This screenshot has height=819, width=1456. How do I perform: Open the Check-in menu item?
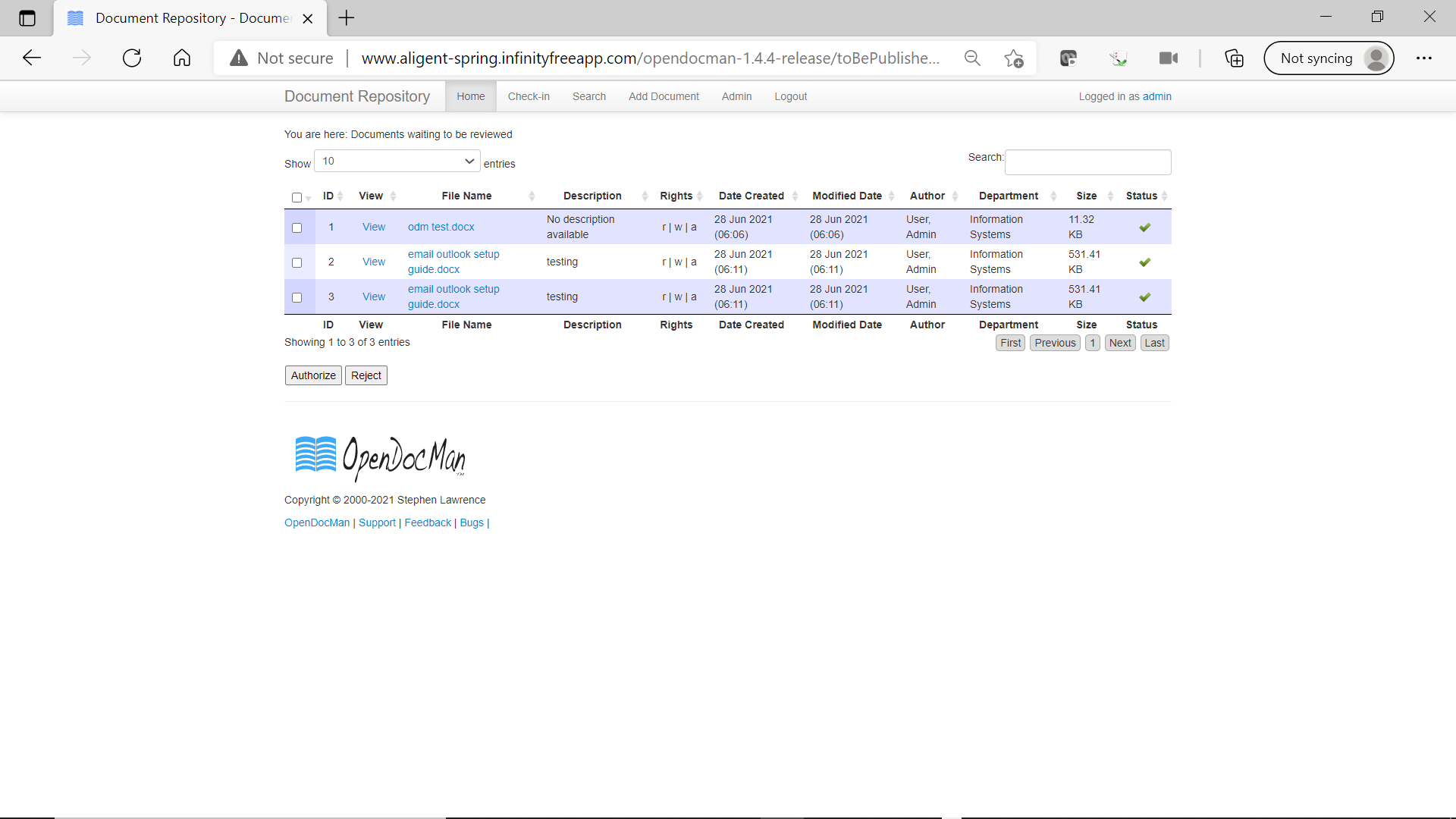(529, 96)
